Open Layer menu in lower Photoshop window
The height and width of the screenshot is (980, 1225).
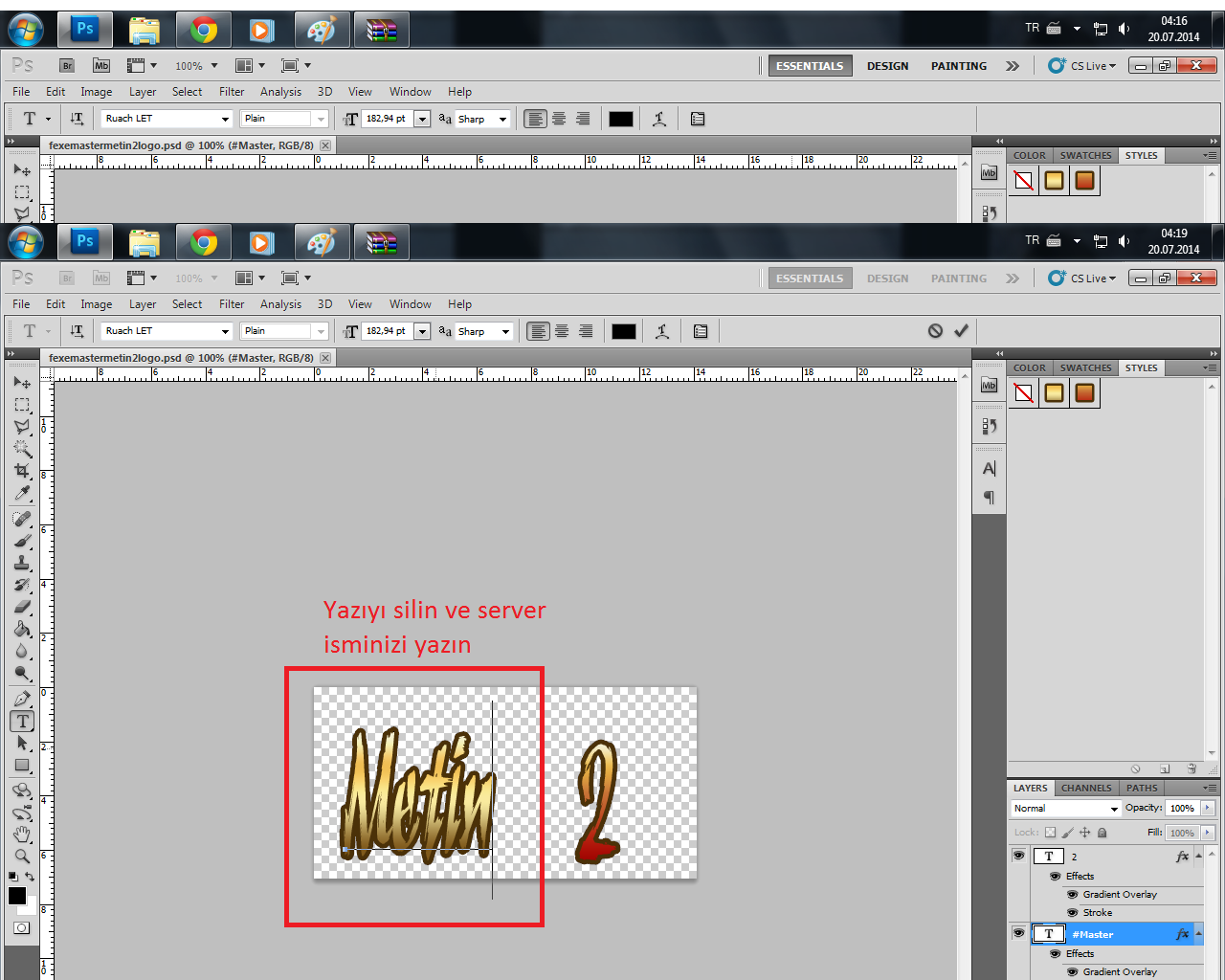(x=143, y=304)
